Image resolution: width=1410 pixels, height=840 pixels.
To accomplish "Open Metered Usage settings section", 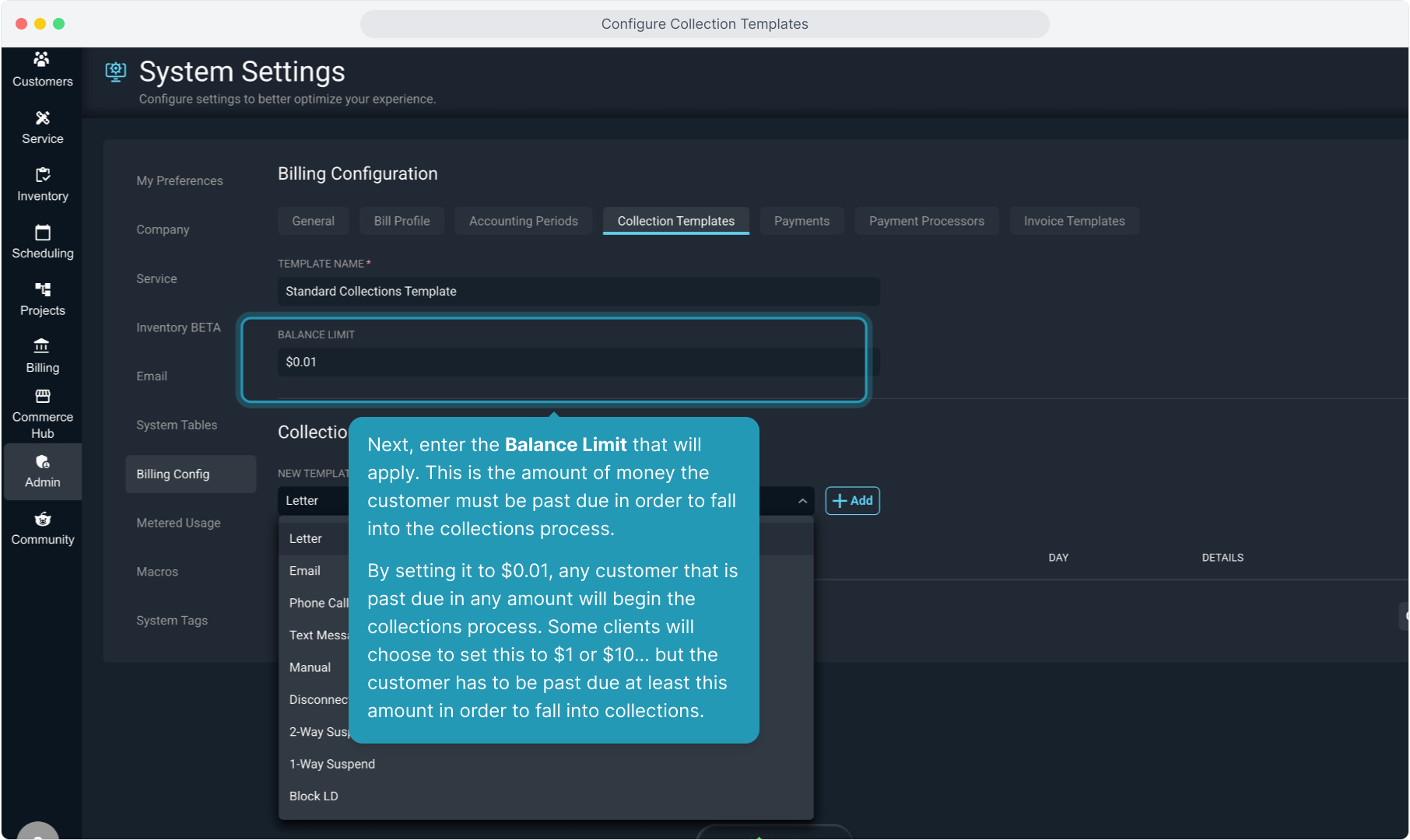I will [x=178, y=523].
